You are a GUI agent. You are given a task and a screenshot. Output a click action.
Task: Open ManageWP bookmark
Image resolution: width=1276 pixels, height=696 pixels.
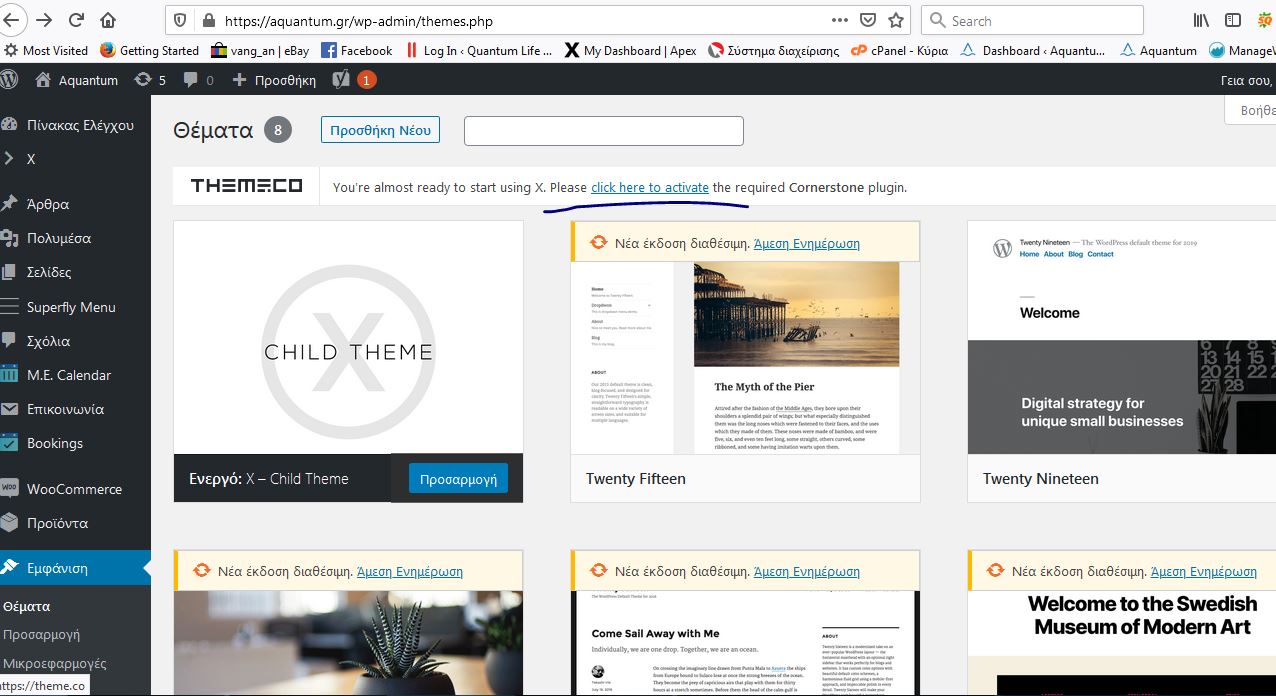[x=1243, y=50]
